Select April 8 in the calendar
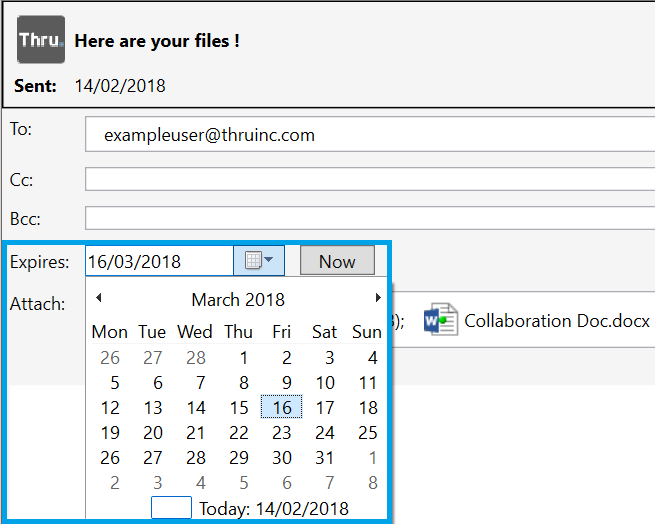The image size is (655, 524). coord(372,482)
